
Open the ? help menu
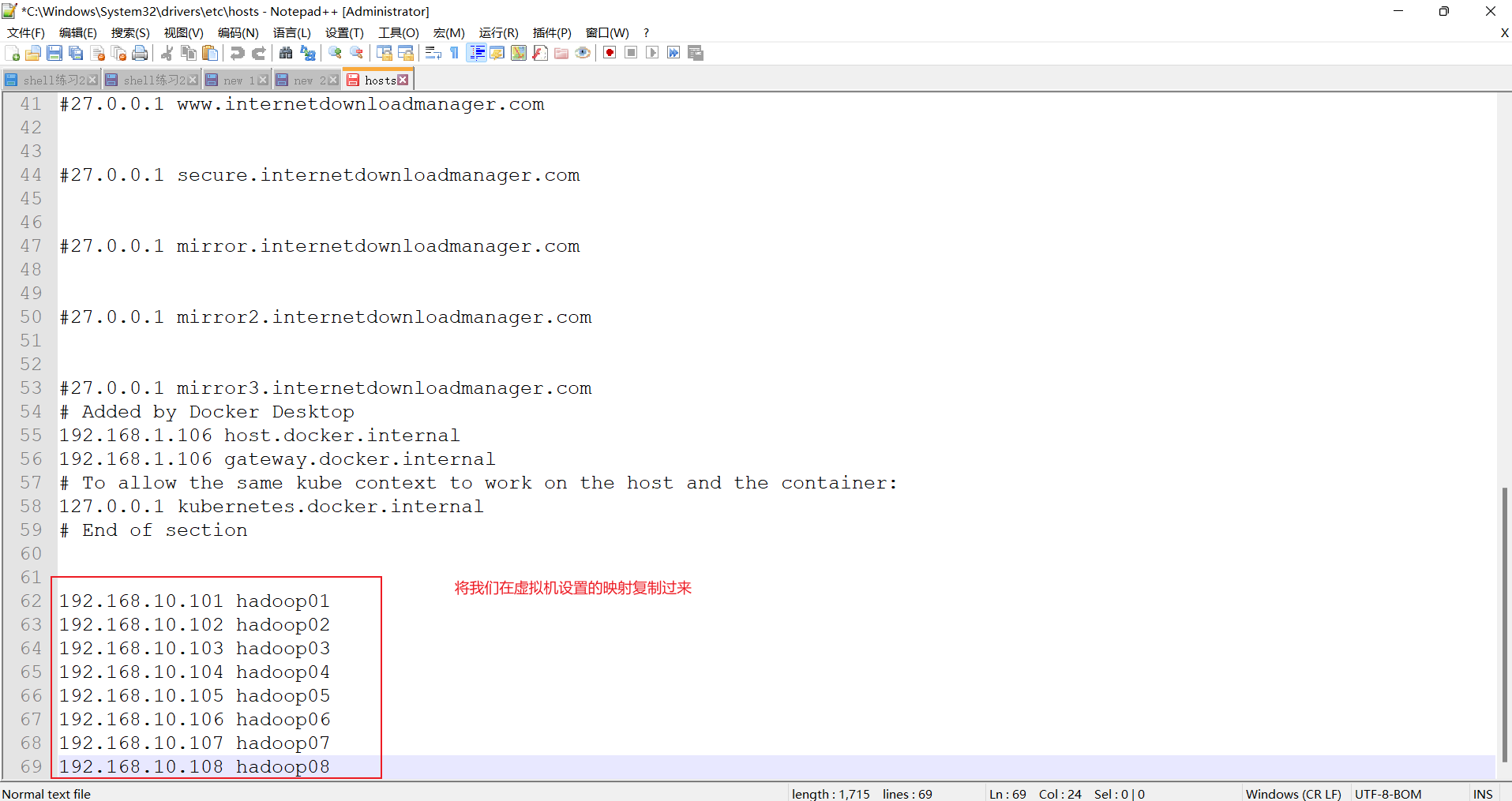[x=646, y=32]
